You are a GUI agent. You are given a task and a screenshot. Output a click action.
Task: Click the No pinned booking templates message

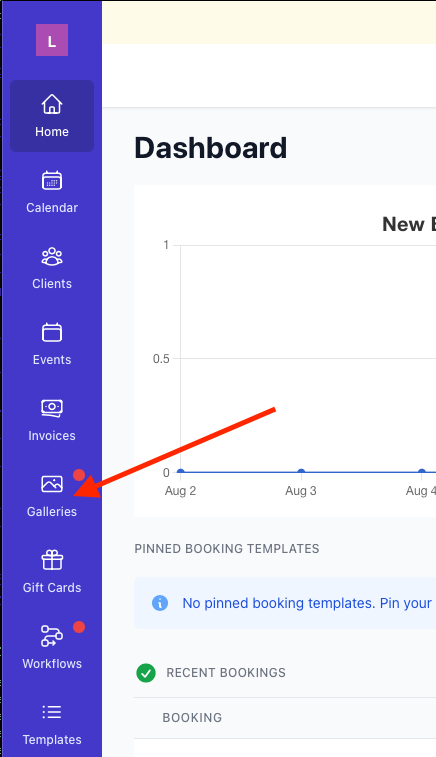point(307,603)
